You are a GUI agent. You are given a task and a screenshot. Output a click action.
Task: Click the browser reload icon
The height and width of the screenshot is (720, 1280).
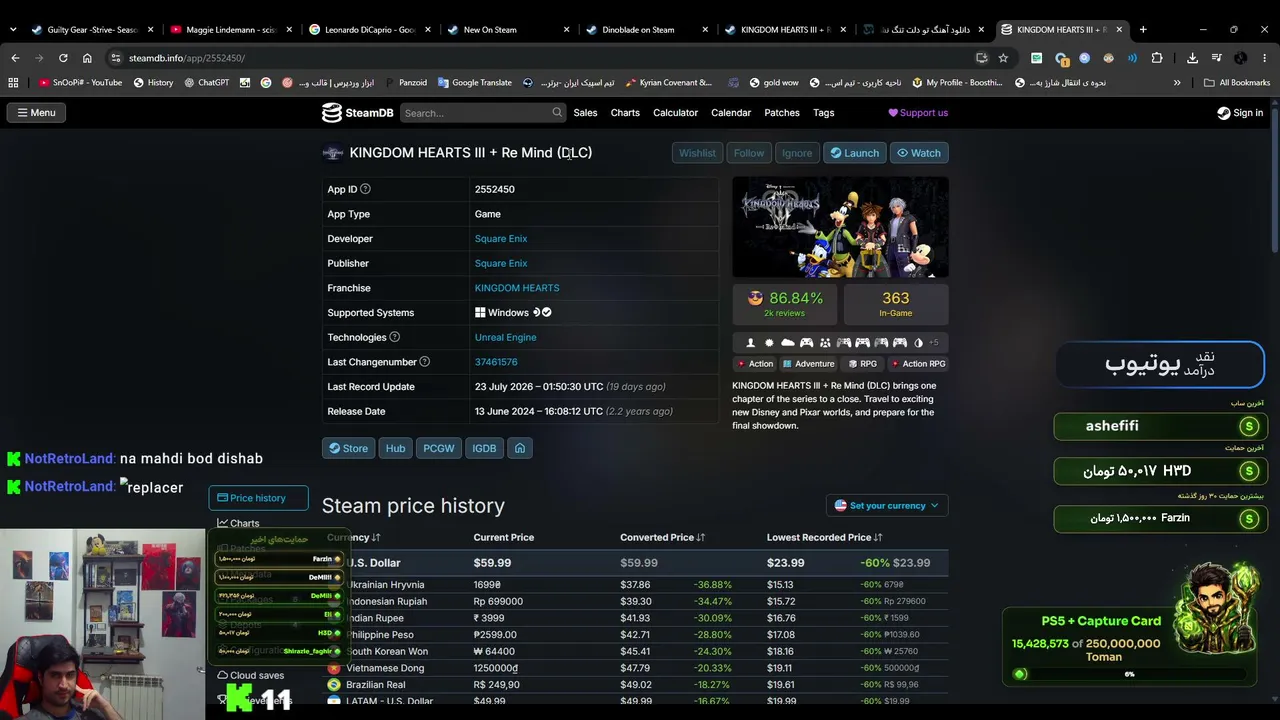click(63, 58)
